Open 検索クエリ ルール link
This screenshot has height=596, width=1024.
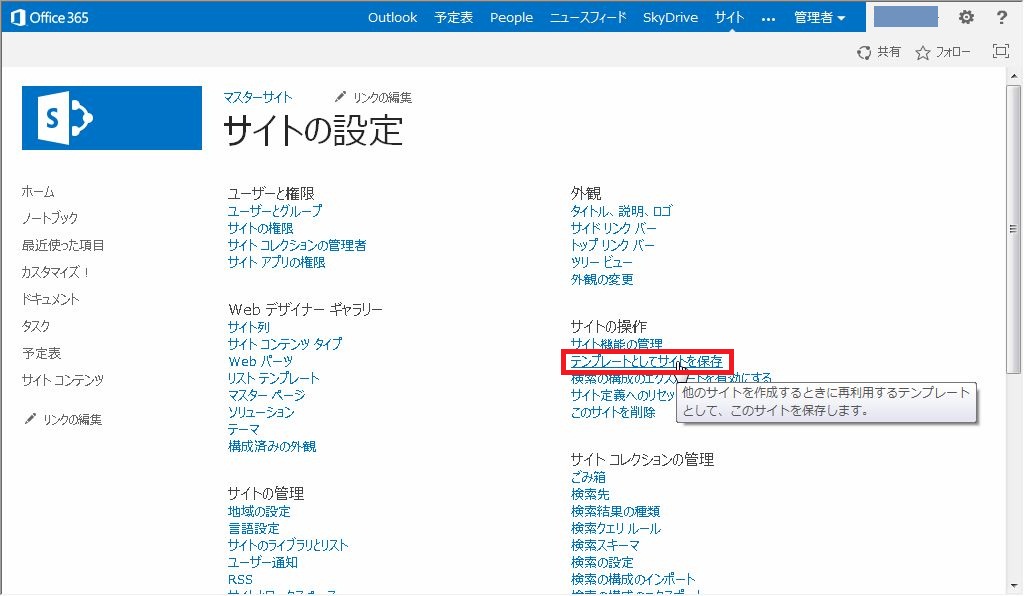(x=615, y=528)
